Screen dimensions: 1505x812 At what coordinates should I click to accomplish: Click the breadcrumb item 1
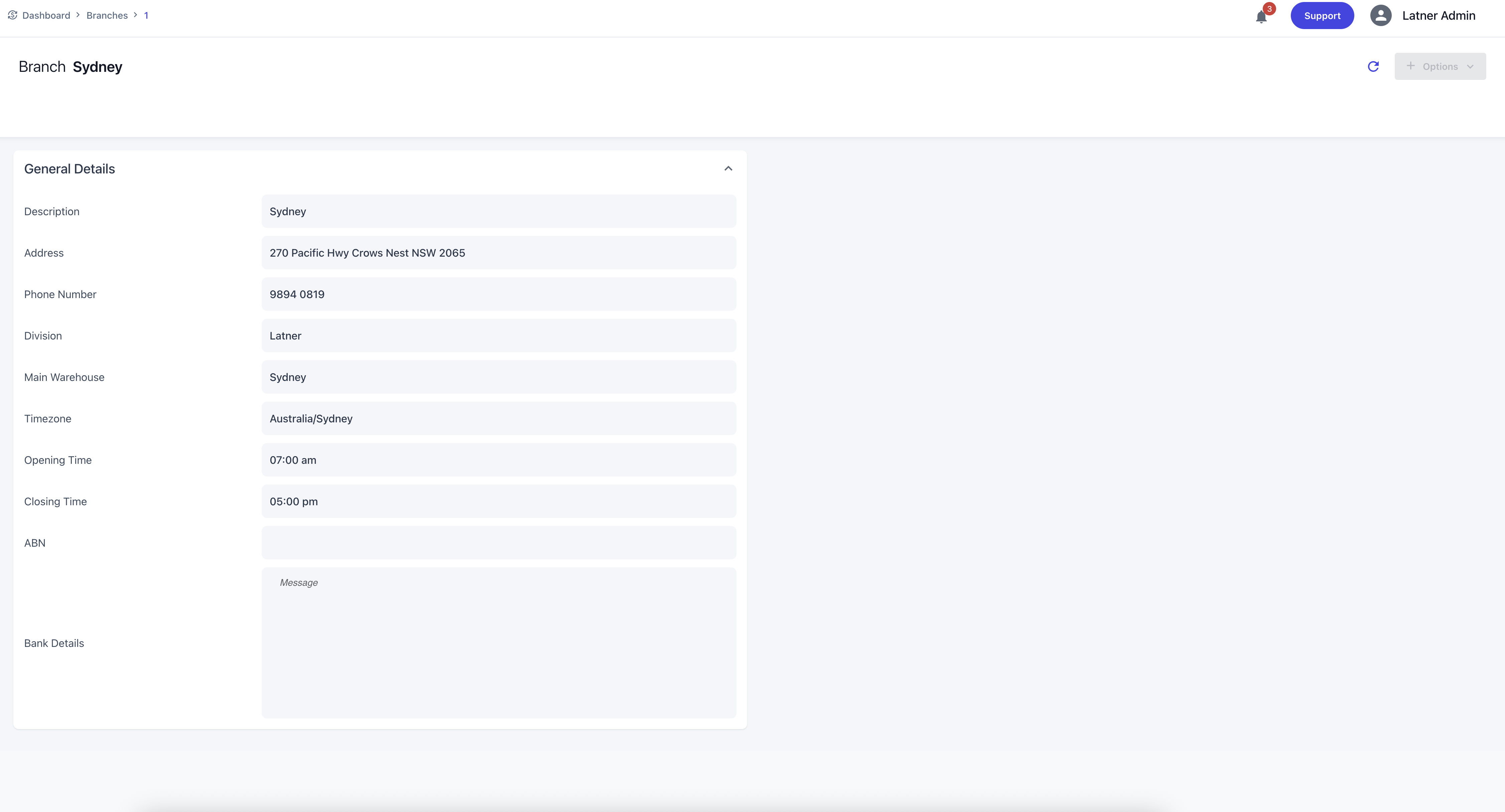(146, 15)
